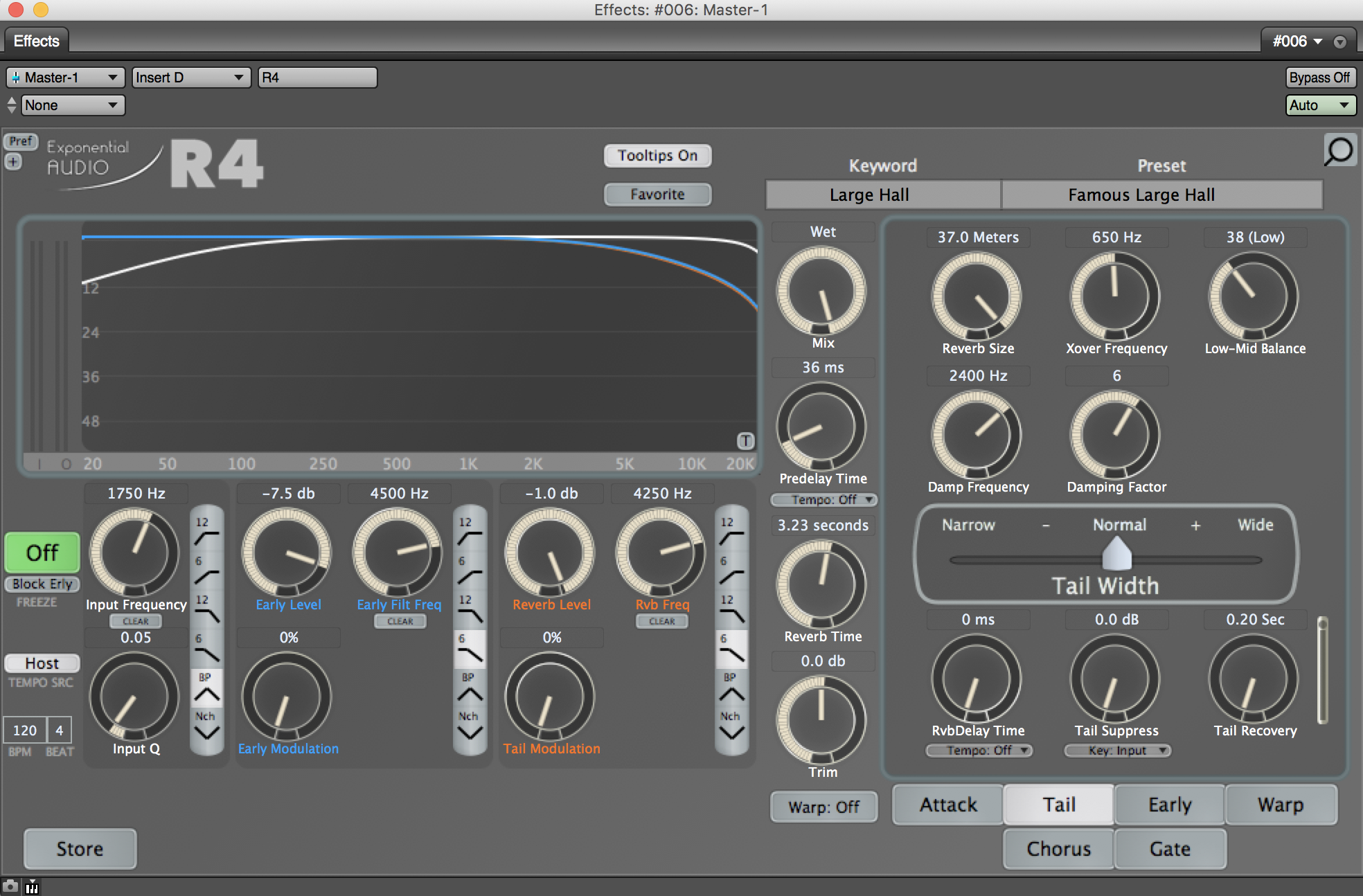Click the Tail Width slider handle

(x=1116, y=553)
